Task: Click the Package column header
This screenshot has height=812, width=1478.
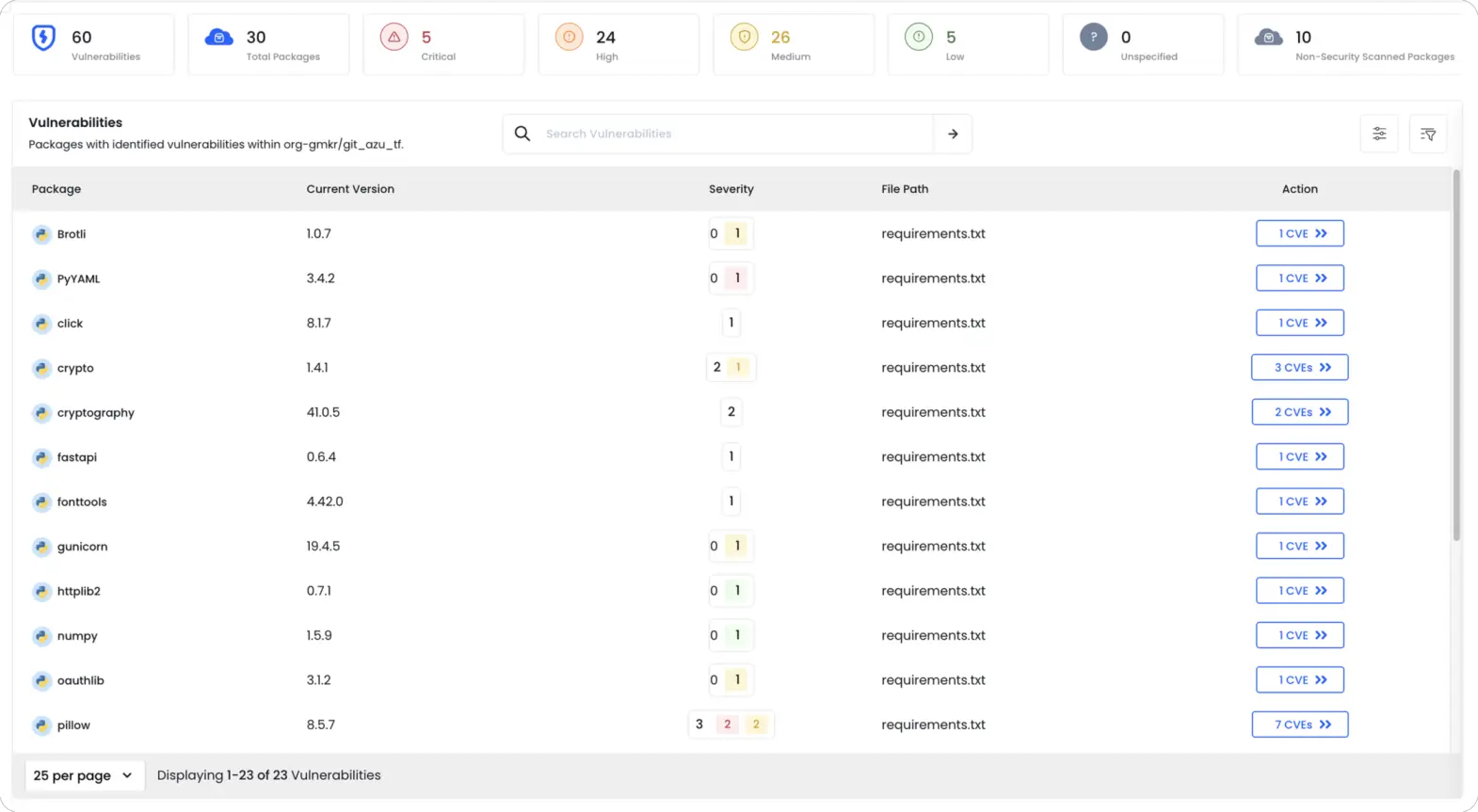Action: tap(56, 189)
